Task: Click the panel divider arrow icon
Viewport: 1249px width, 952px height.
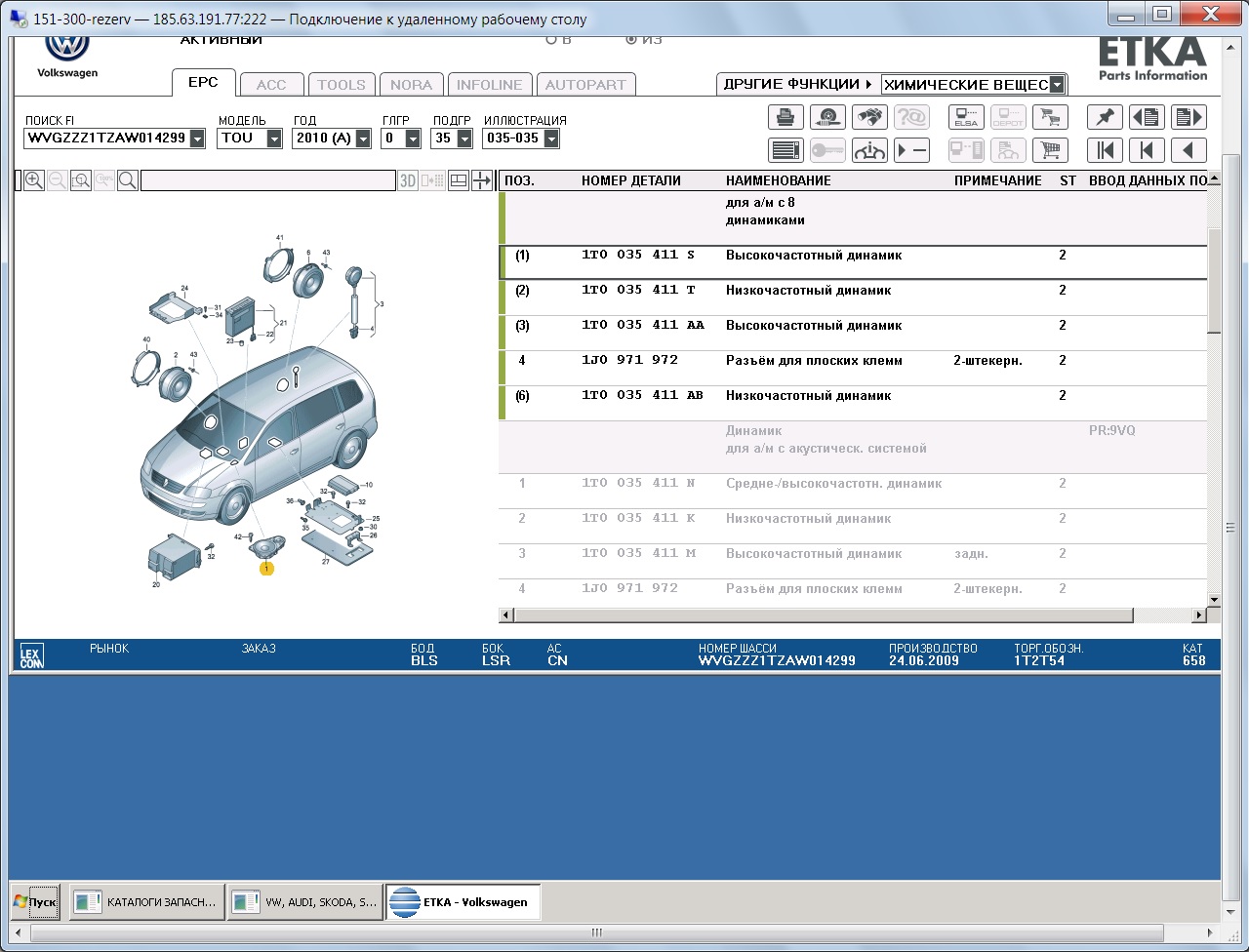Action: tap(482, 180)
